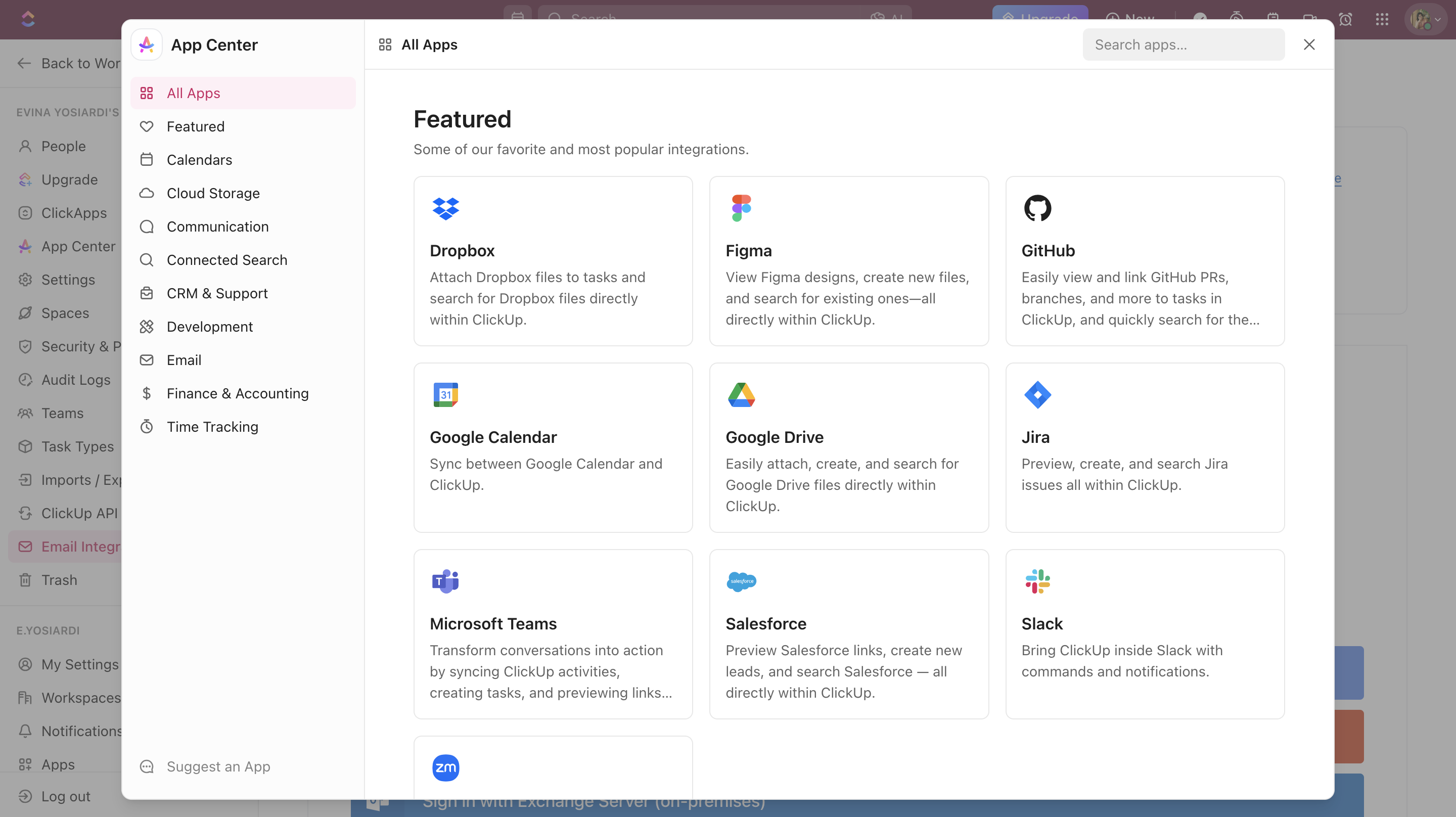Close the App Center dialog
1456x817 pixels.
(1309, 44)
